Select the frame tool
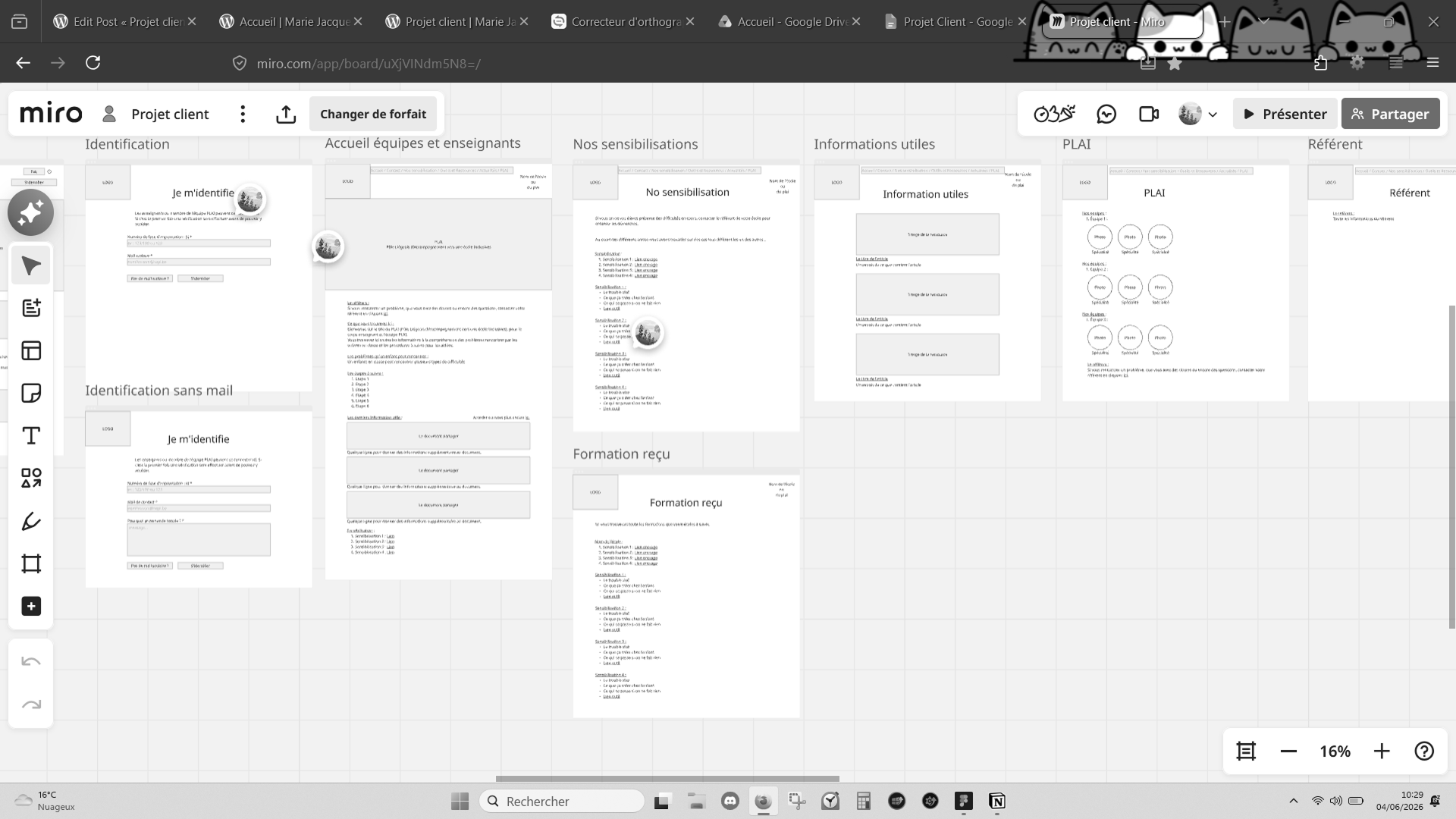The height and width of the screenshot is (819, 1456). pos(31,563)
